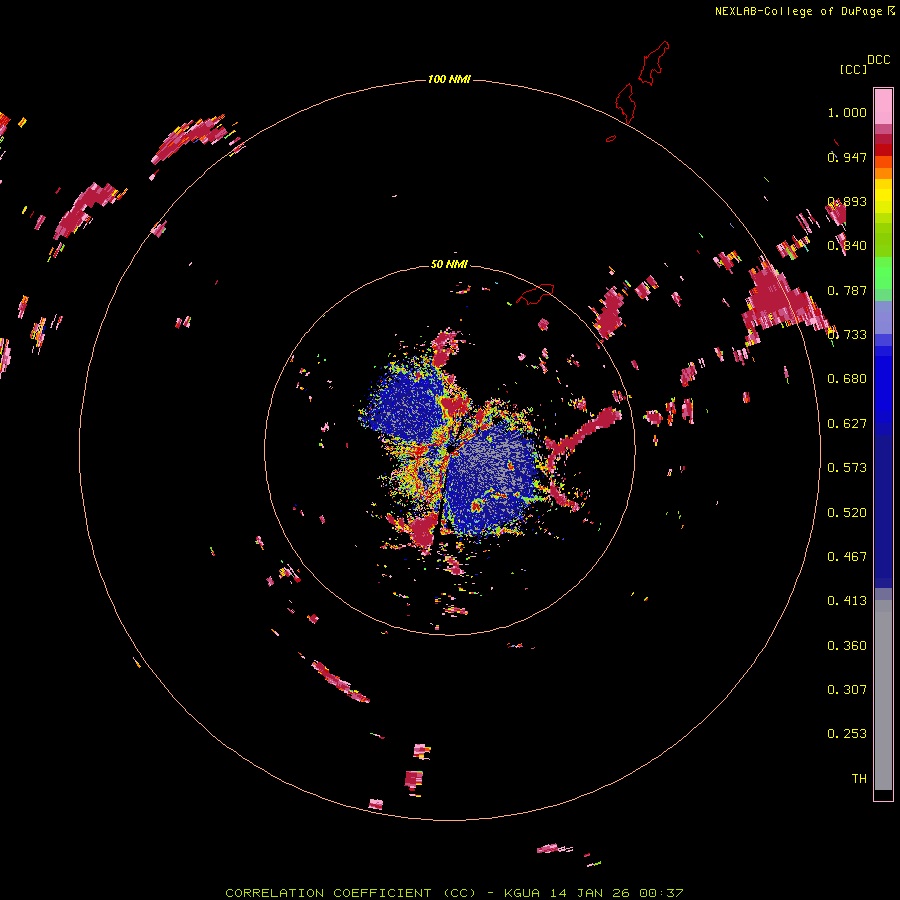Click the 1.000 color scale value
The image size is (900, 900).
[x=847, y=112]
